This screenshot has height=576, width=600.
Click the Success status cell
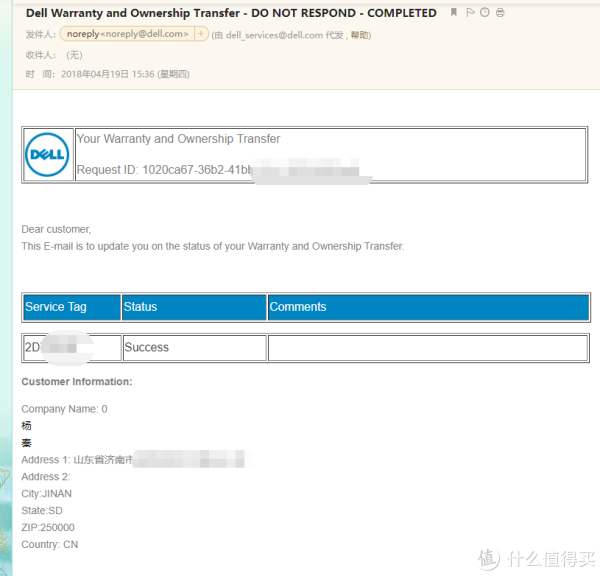194,348
